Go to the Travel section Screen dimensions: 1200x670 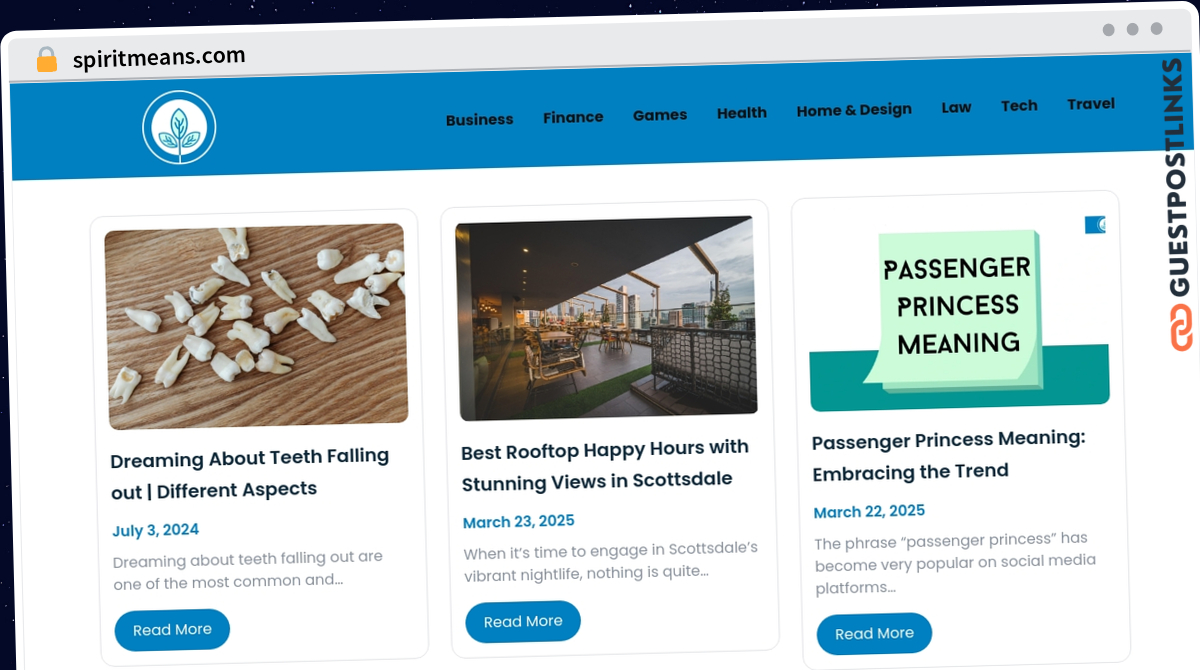pos(1091,104)
